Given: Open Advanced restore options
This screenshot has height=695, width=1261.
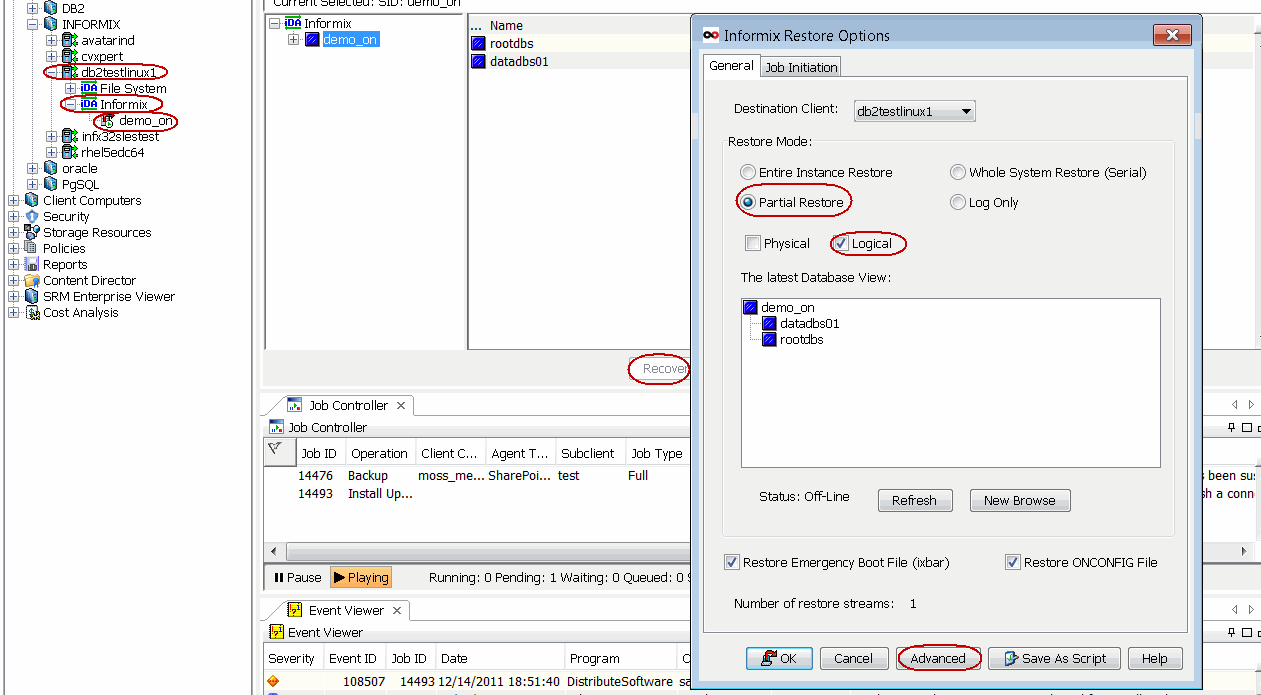Looking at the screenshot, I should tap(938, 658).
